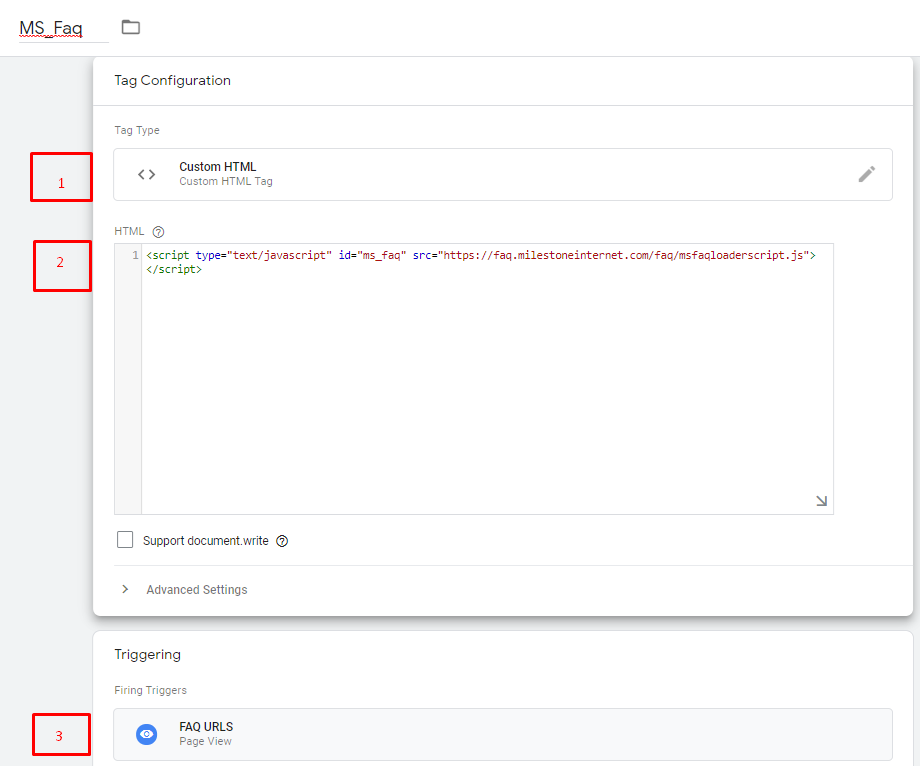920x766 pixels.
Task: Click the Tag Configuration heading
Action: click(172, 80)
